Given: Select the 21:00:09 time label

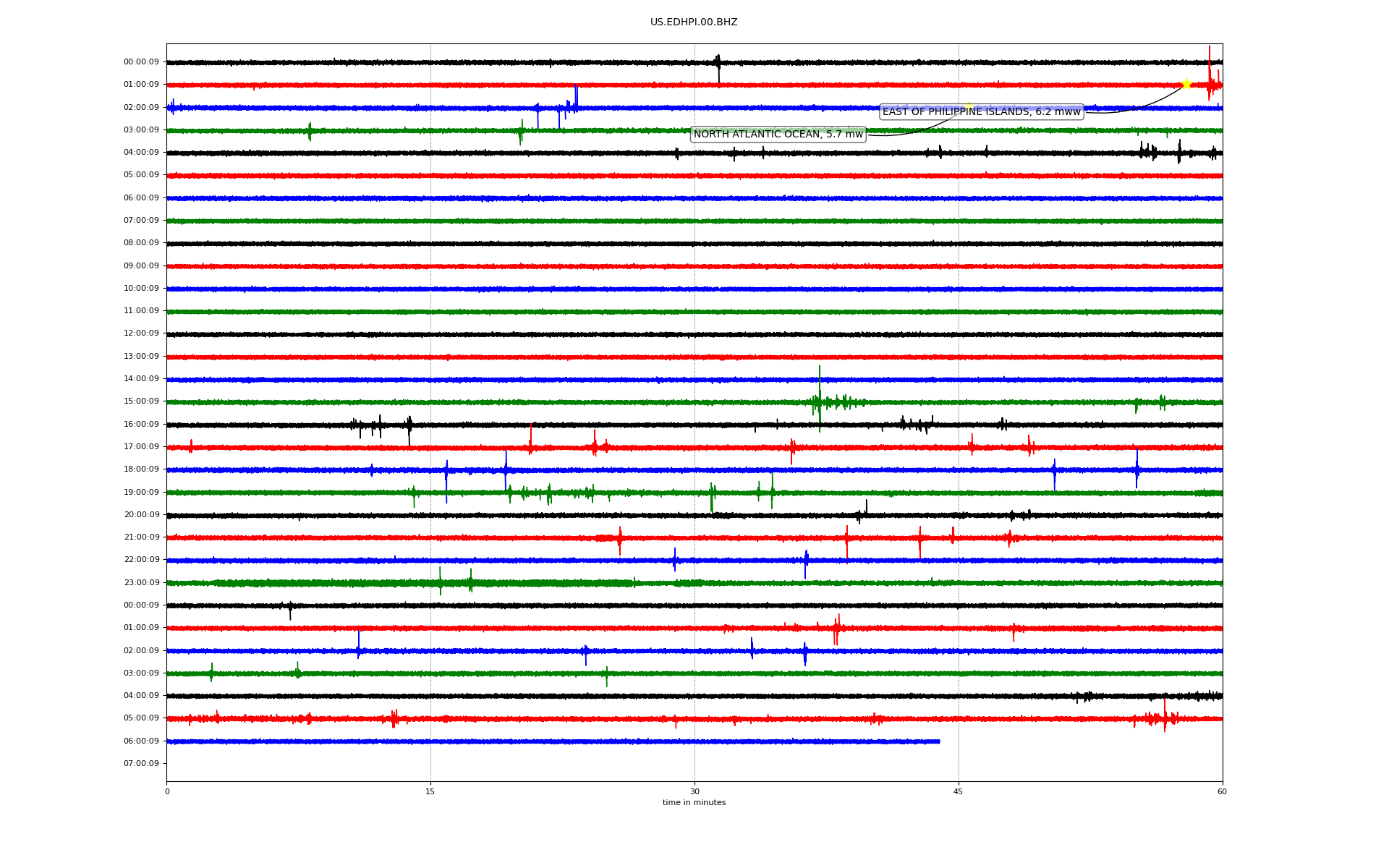Looking at the screenshot, I should (x=141, y=537).
